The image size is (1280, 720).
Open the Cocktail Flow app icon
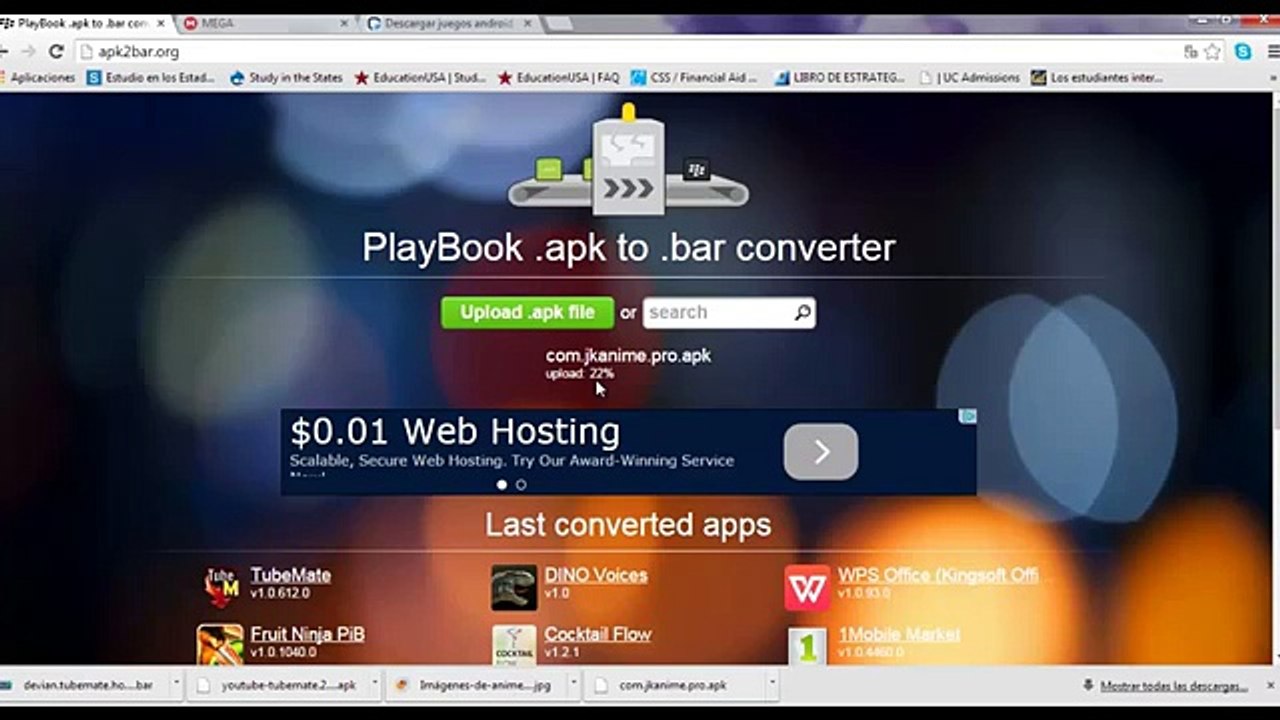514,645
